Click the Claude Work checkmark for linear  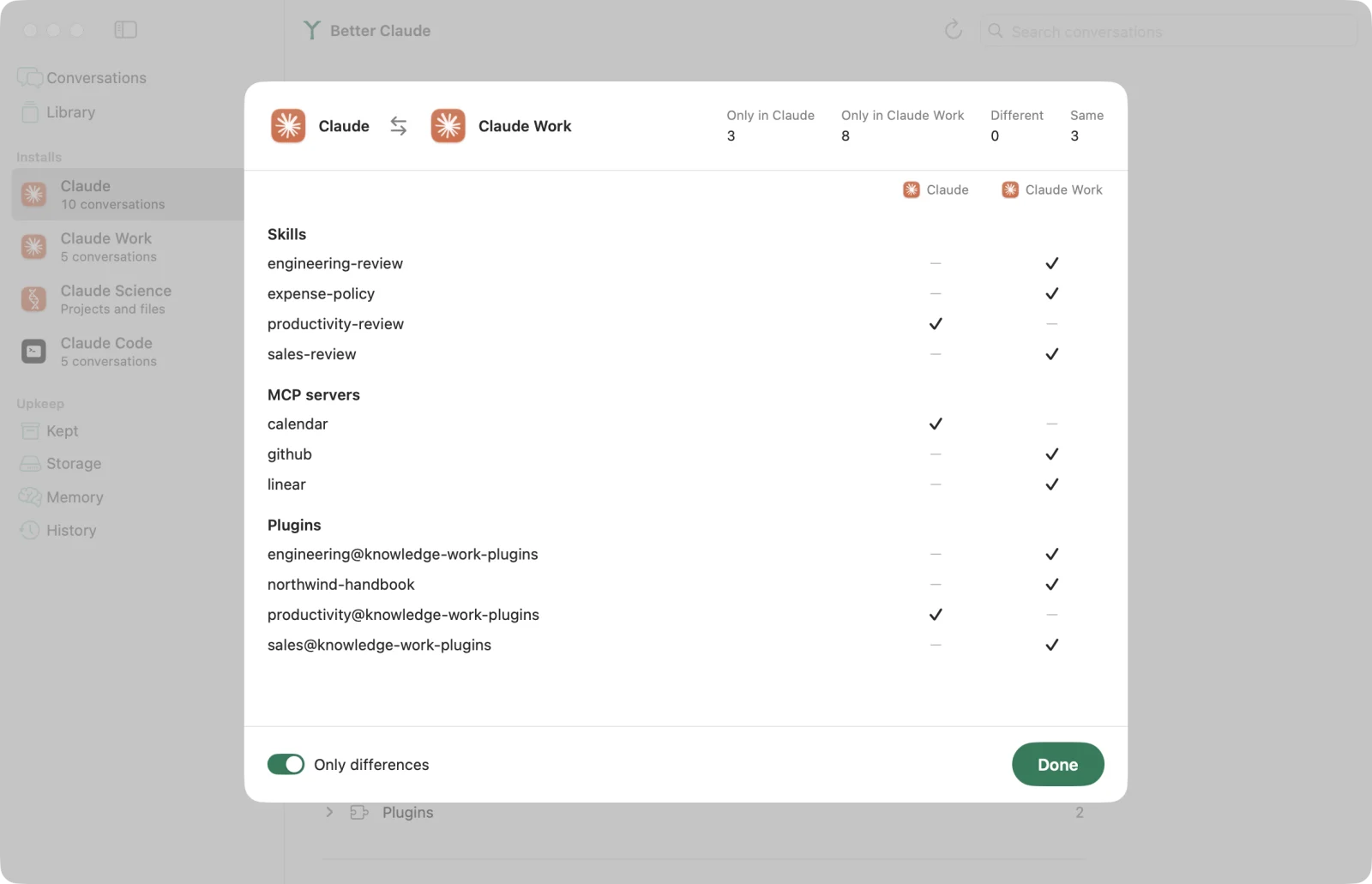pyautogui.click(x=1052, y=484)
